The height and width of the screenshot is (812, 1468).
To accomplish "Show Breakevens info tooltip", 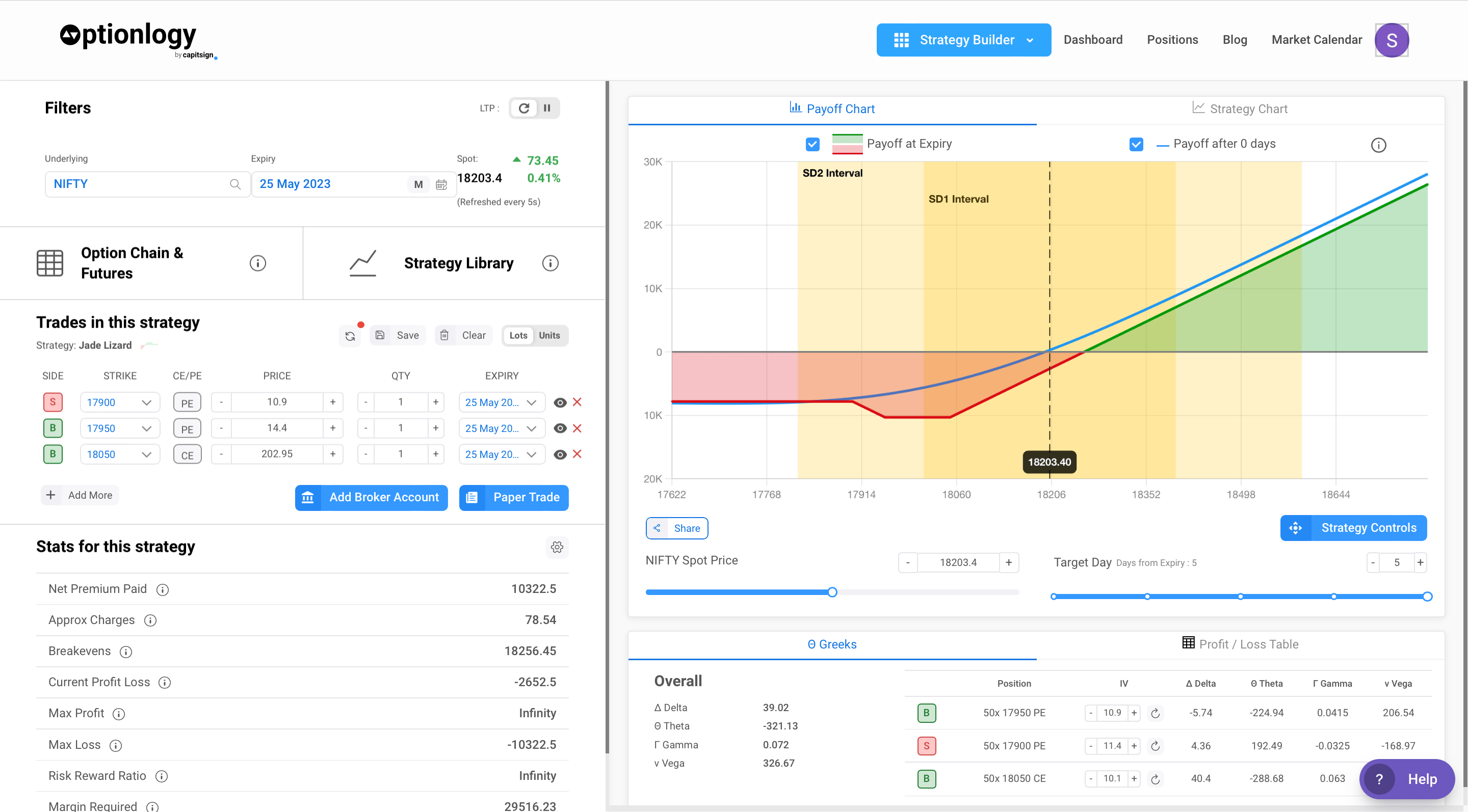I will (x=125, y=652).
